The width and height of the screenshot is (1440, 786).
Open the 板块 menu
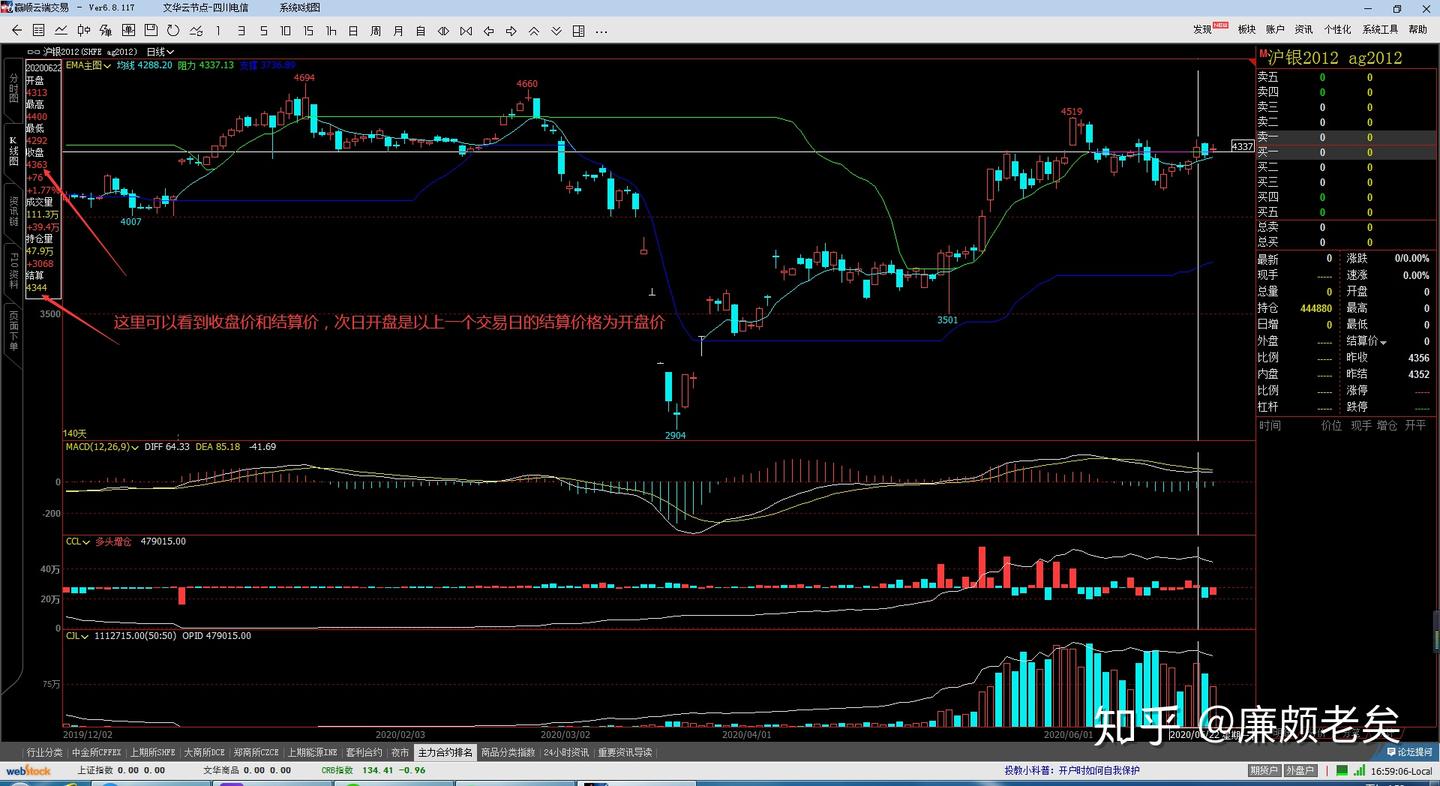(1247, 30)
